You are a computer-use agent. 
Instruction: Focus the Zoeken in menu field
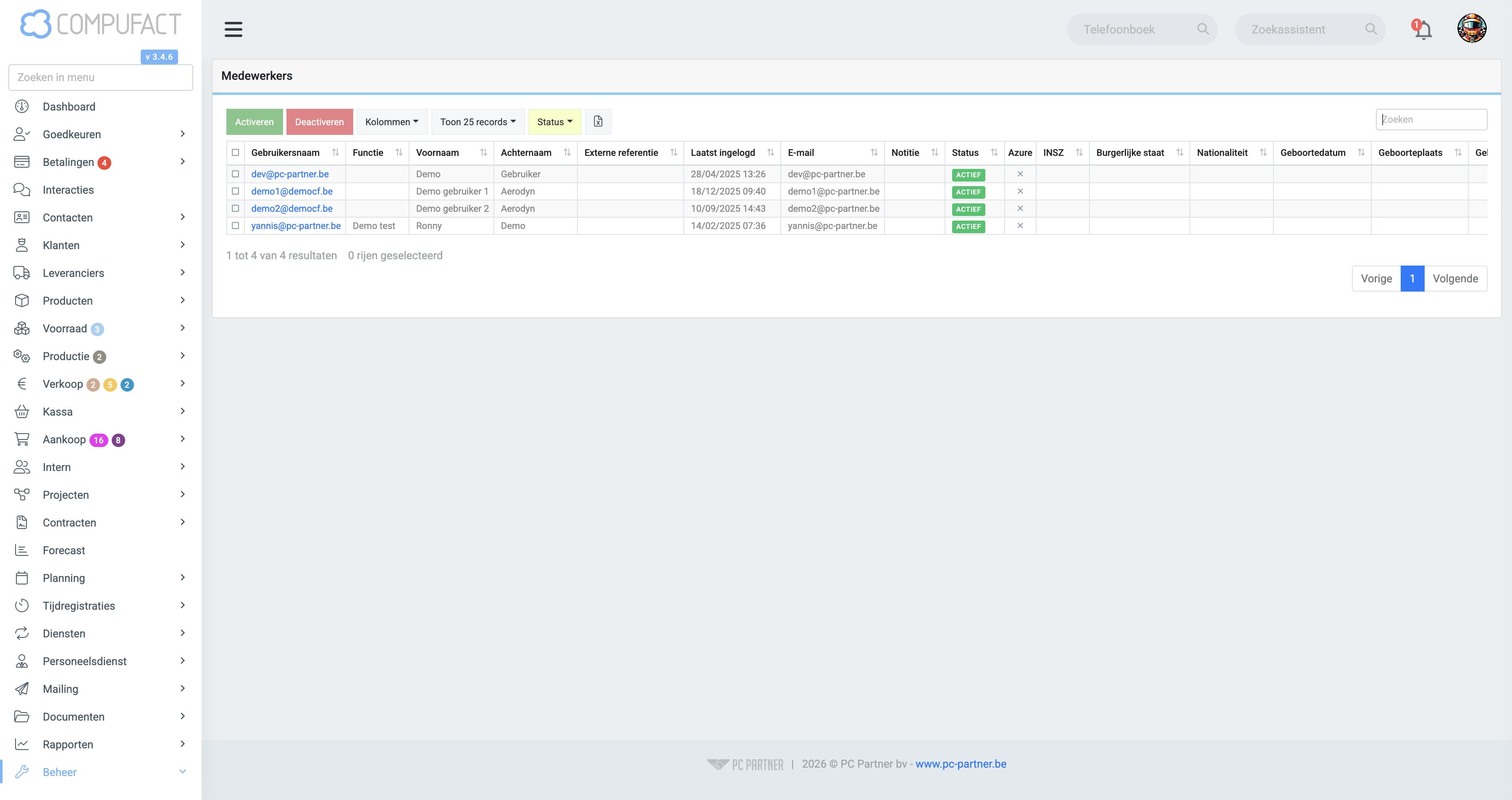100,78
